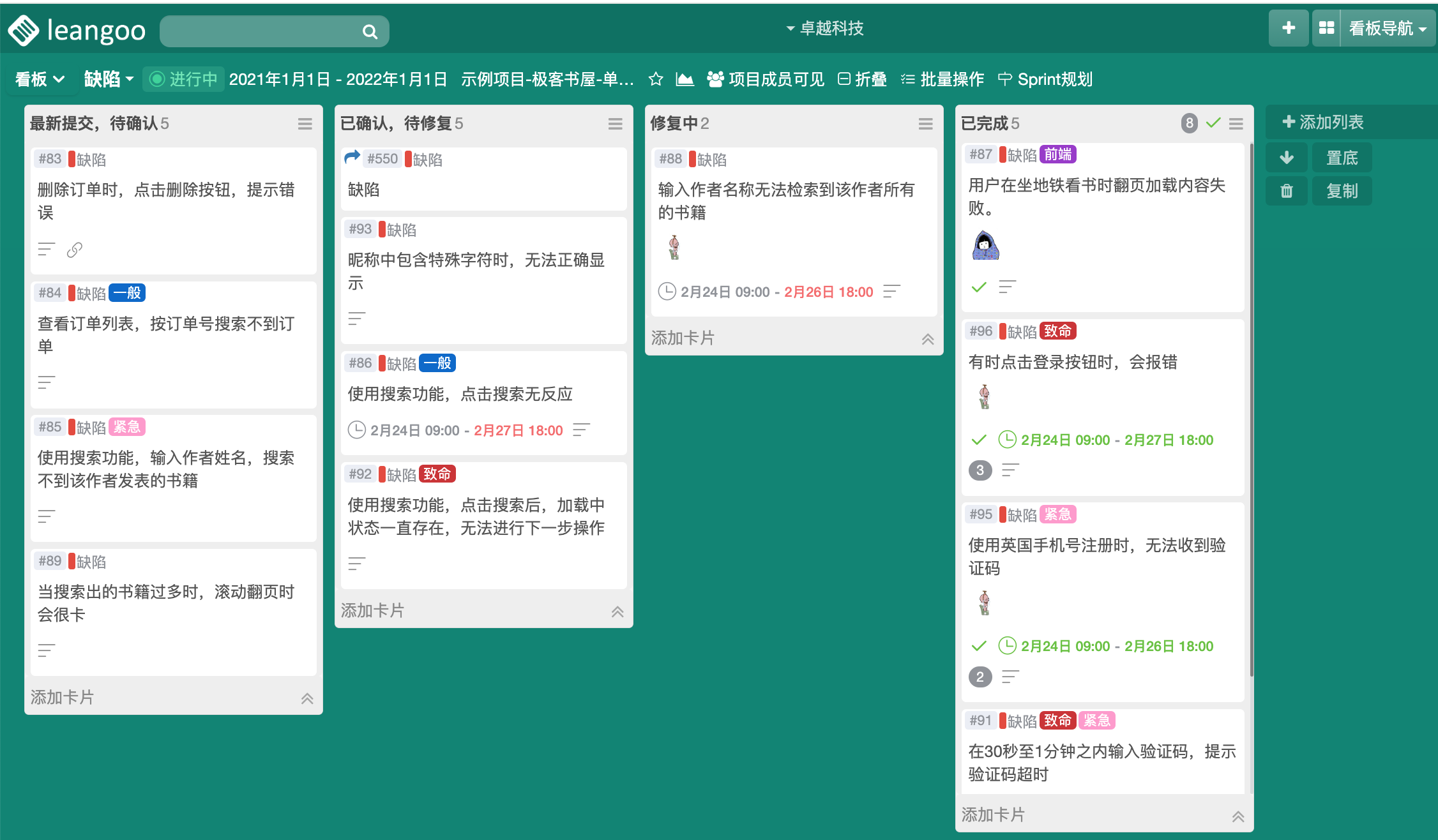Open the 看板 dropdown menu
This screenshot has width=1438, height=840.
tap(40, 79)
